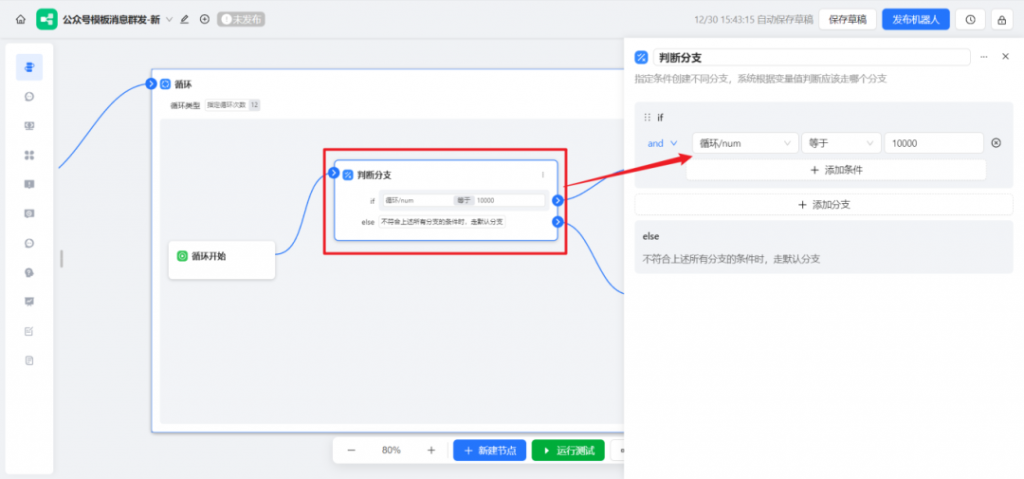
Task: Click the drag handle beside if
Action: 647,118
